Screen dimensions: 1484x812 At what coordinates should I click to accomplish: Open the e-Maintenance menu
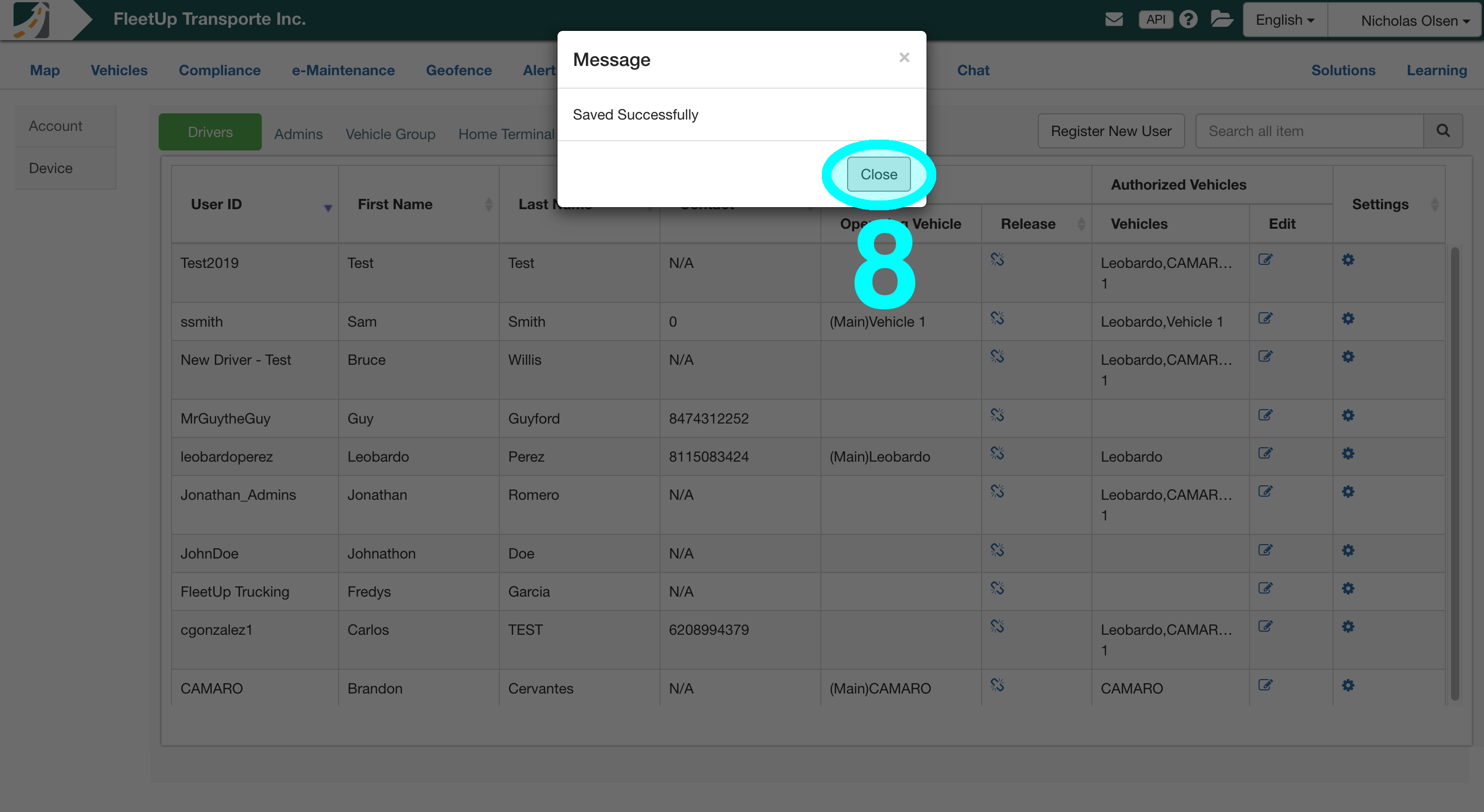pyautogui.click(x=343, y=70)
